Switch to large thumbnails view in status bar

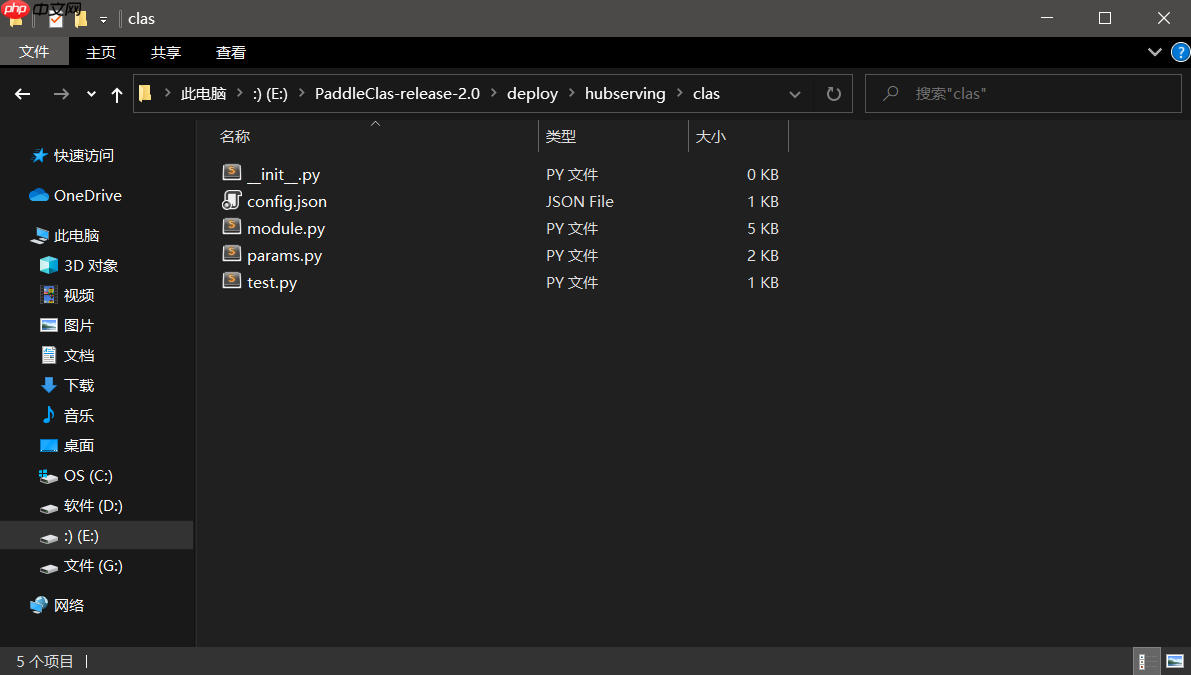(1176, 661)
